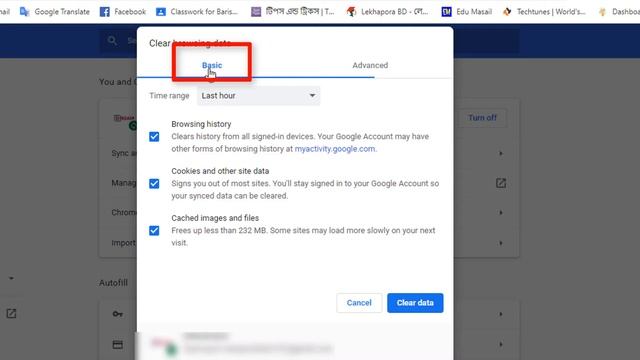640x360 pixels.
Task: Open the Time range dropdown
Action: pyautogui.click(x=258, y=96)
